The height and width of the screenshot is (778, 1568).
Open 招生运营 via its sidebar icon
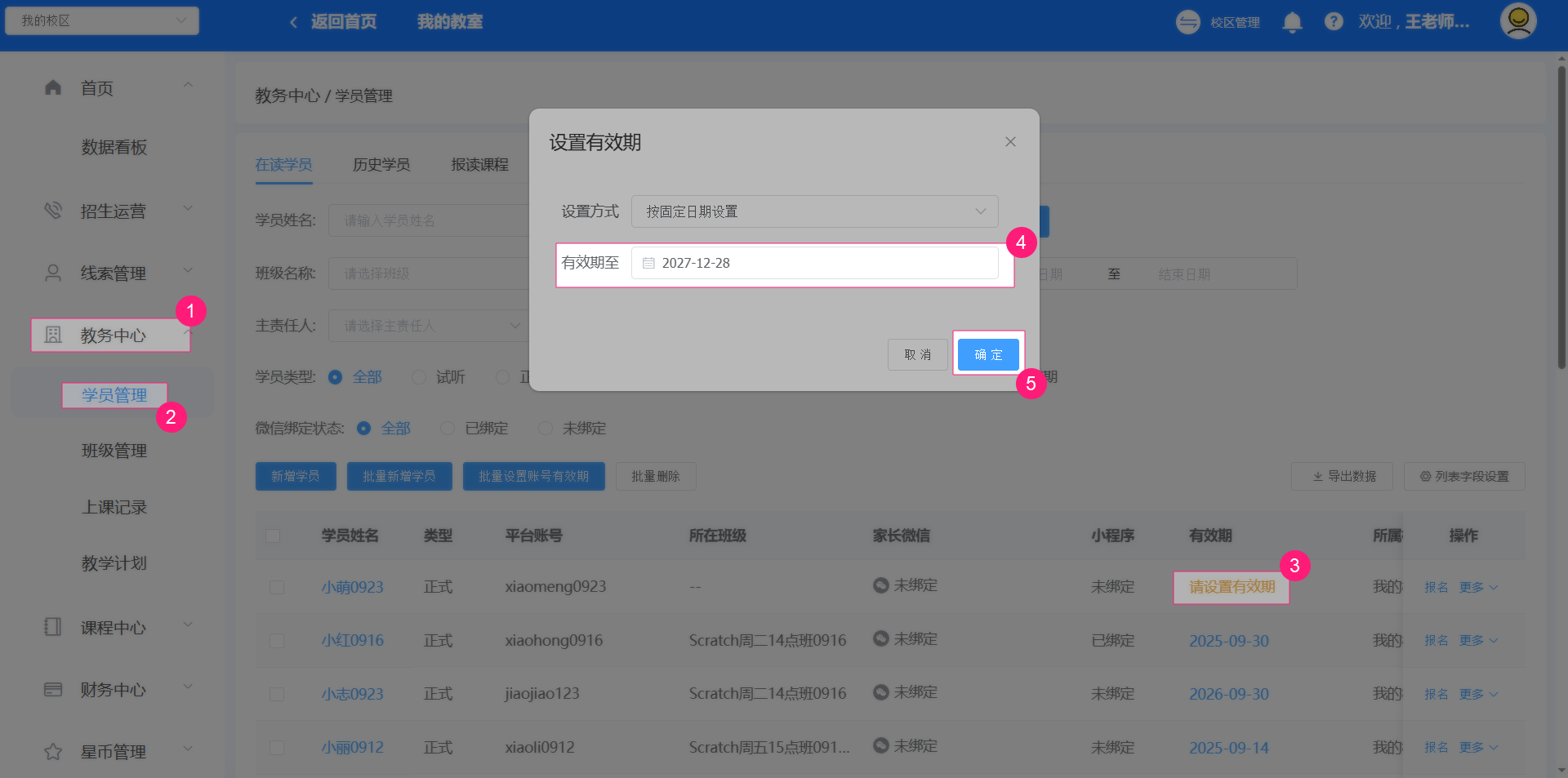53,210
